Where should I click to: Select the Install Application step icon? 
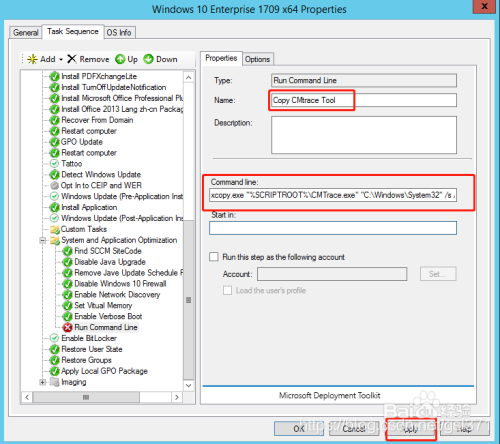[54, 207]
